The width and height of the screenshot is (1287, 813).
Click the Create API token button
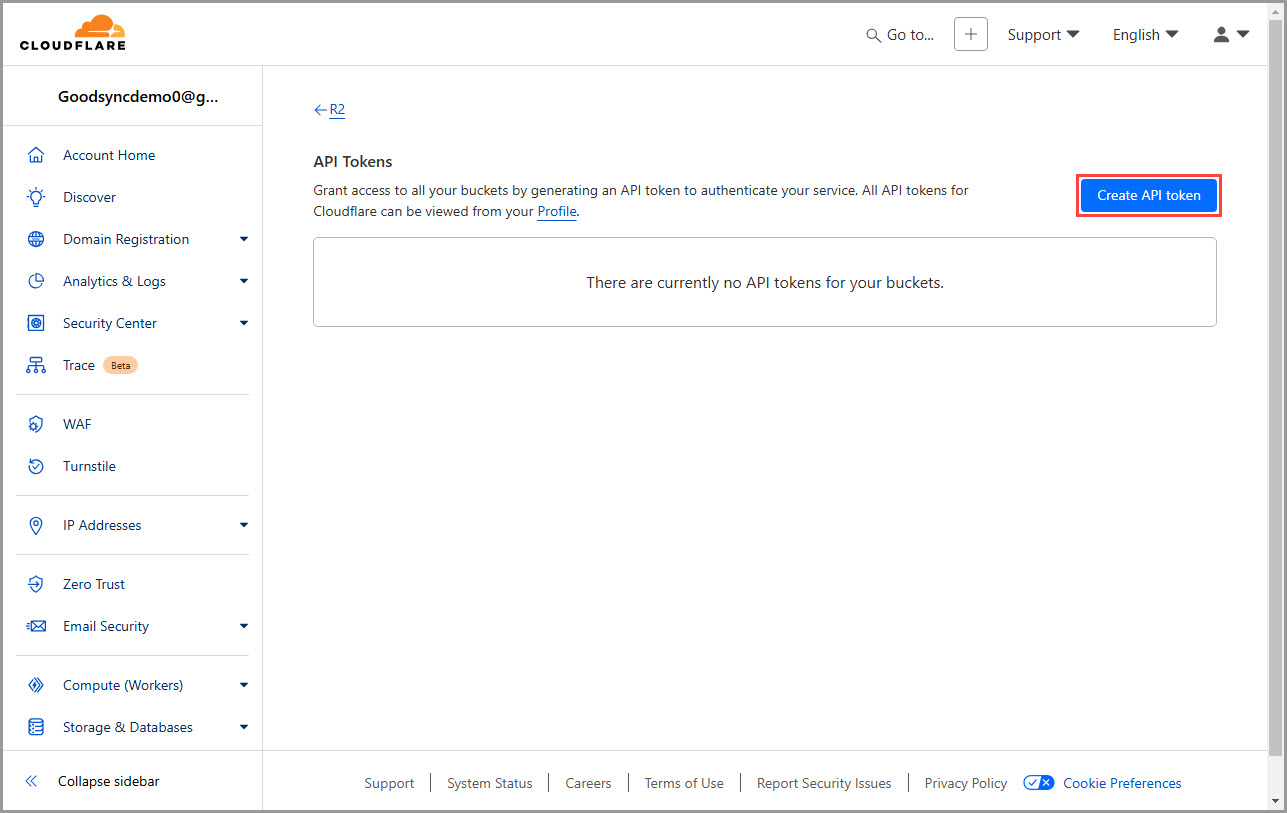tap(1149, 195)
